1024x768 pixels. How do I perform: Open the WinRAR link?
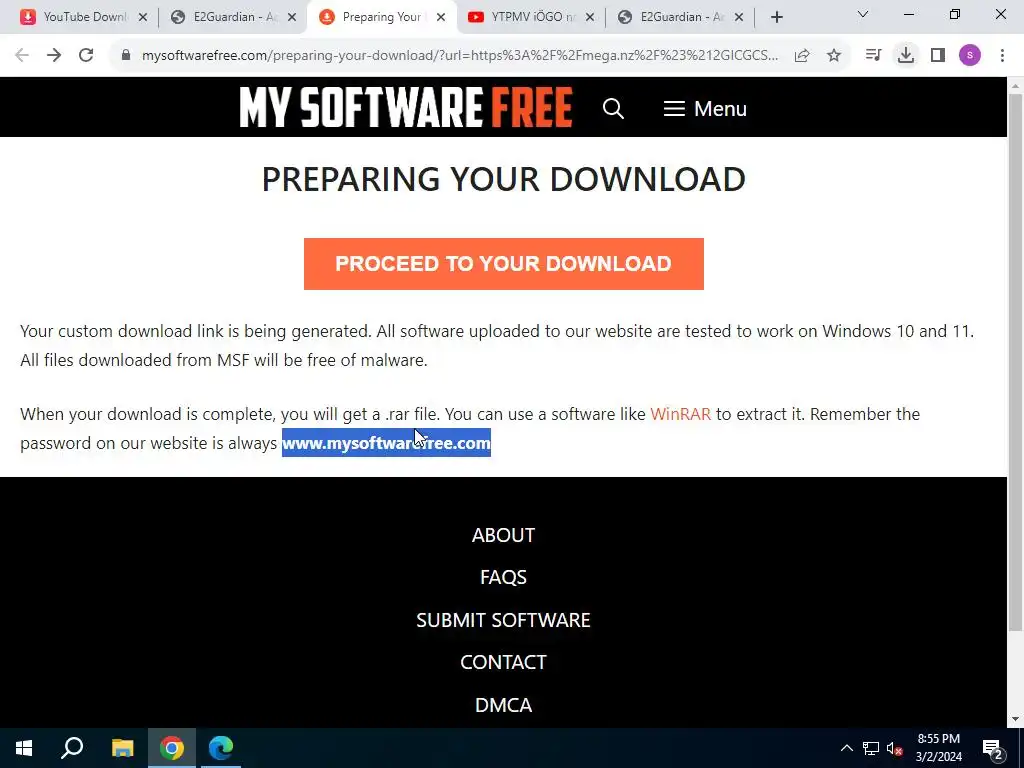(680, 414)
